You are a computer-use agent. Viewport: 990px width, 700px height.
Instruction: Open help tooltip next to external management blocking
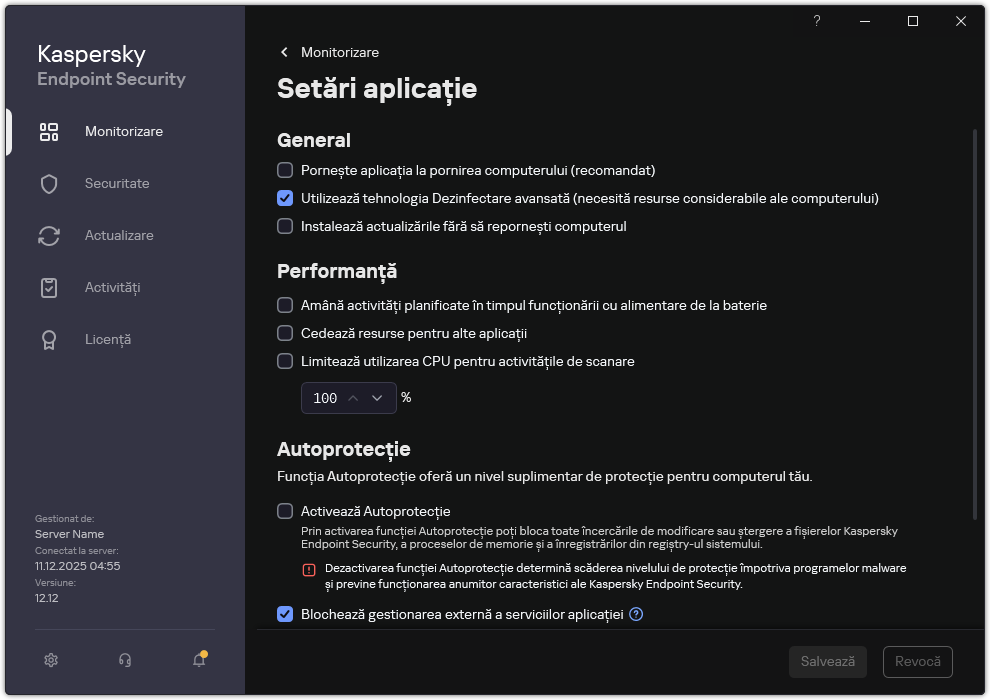(x=636, y=614)
